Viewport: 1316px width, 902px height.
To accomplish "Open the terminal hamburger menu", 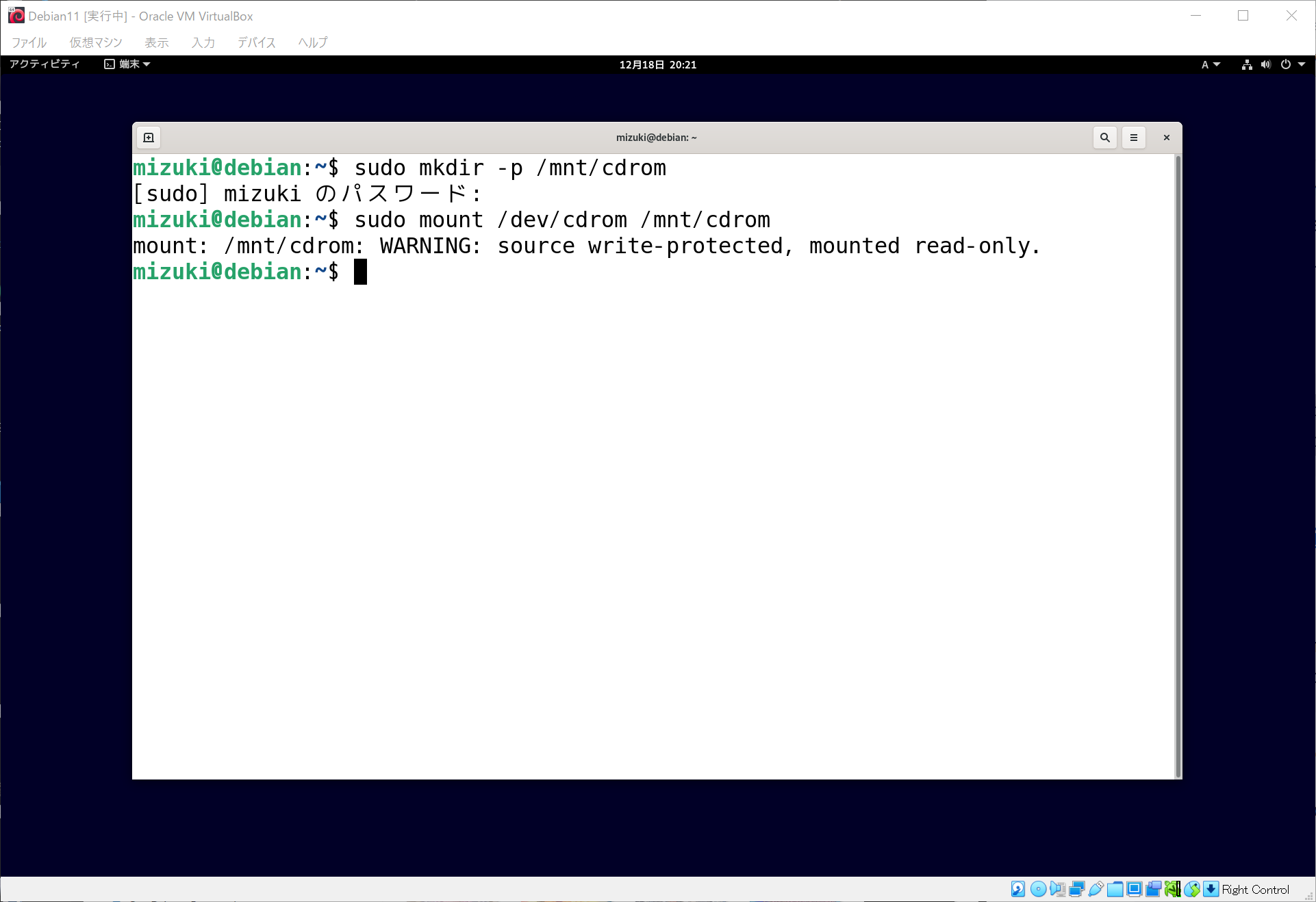I will click(x=1133, y=138).
